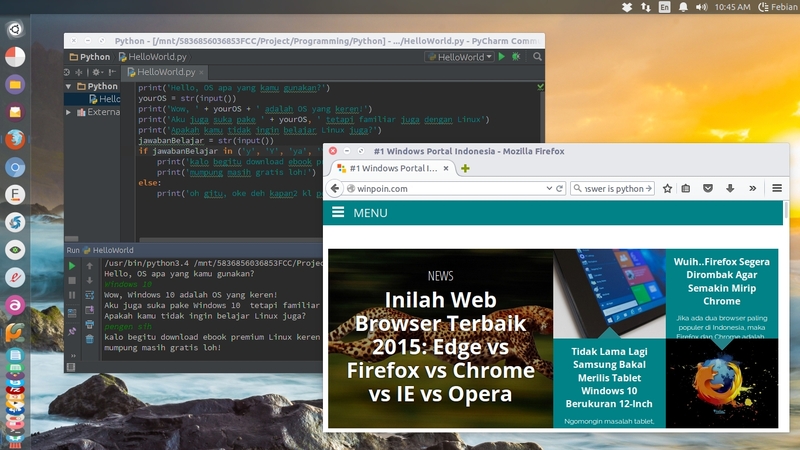Screen dimensions: 800x450
Task: Click the code line 'yourOS = str(input())'
Action: click(x=187, y=98)
